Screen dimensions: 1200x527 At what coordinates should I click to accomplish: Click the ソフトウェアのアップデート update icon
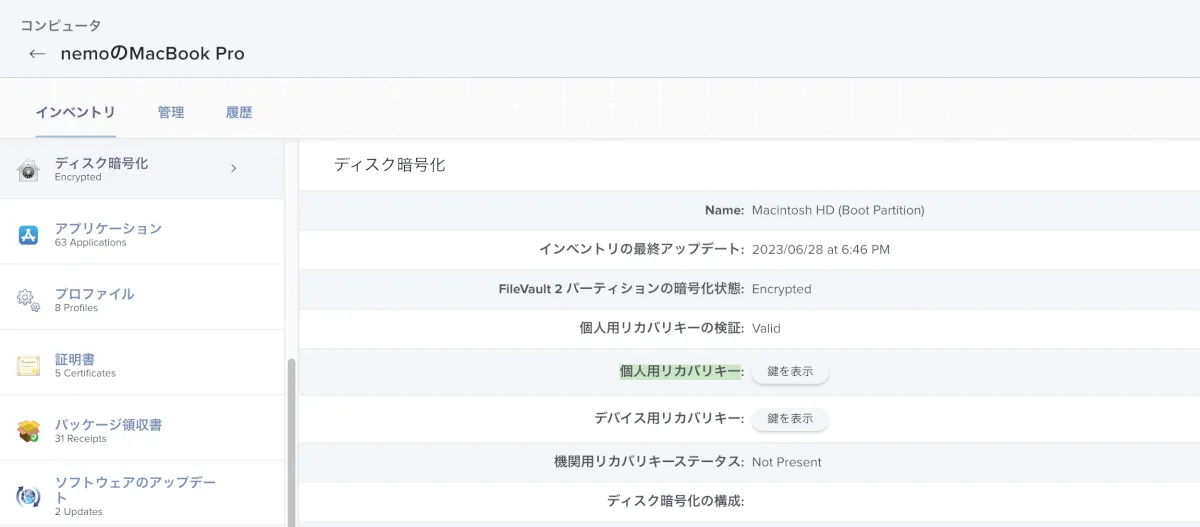[x=28, y=496]
